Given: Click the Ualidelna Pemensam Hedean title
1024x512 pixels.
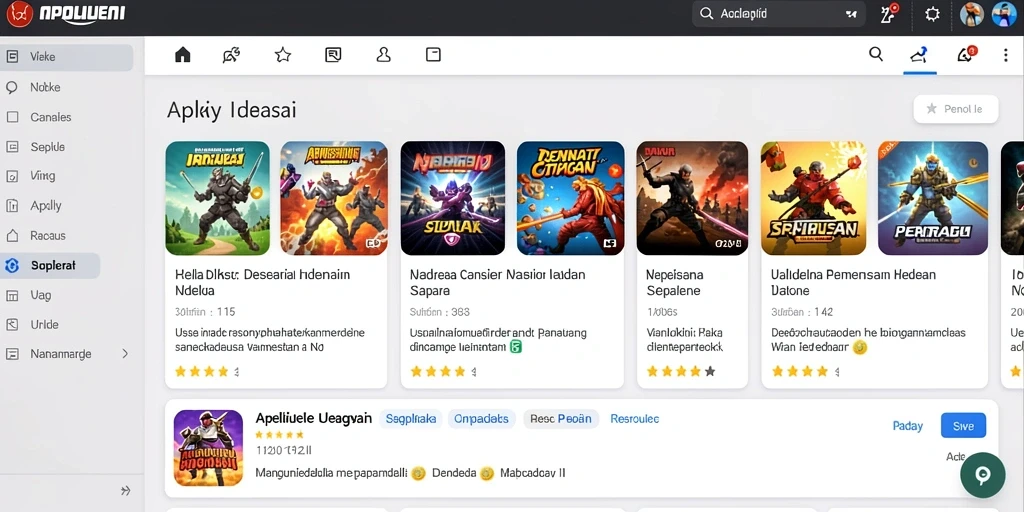Looking at the screenshot, I should pyautogui.click(x=854, y=282).
